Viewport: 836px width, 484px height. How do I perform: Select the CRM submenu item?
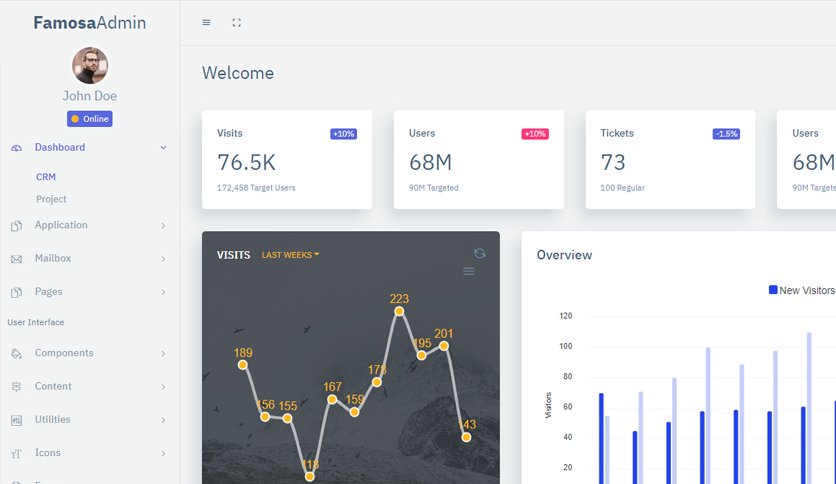click(46, 177)
